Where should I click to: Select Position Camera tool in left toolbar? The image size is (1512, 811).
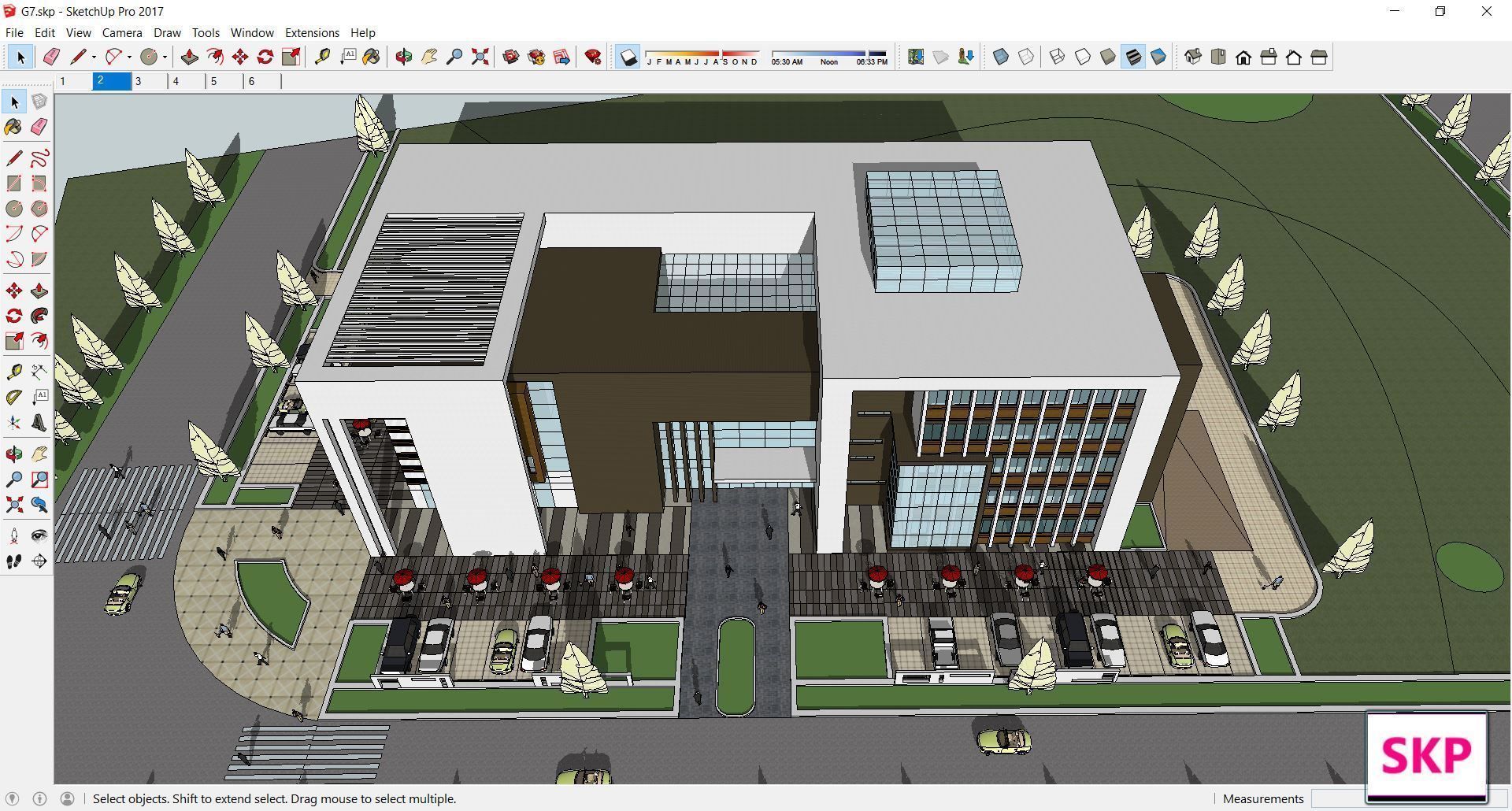click(14, 536)
